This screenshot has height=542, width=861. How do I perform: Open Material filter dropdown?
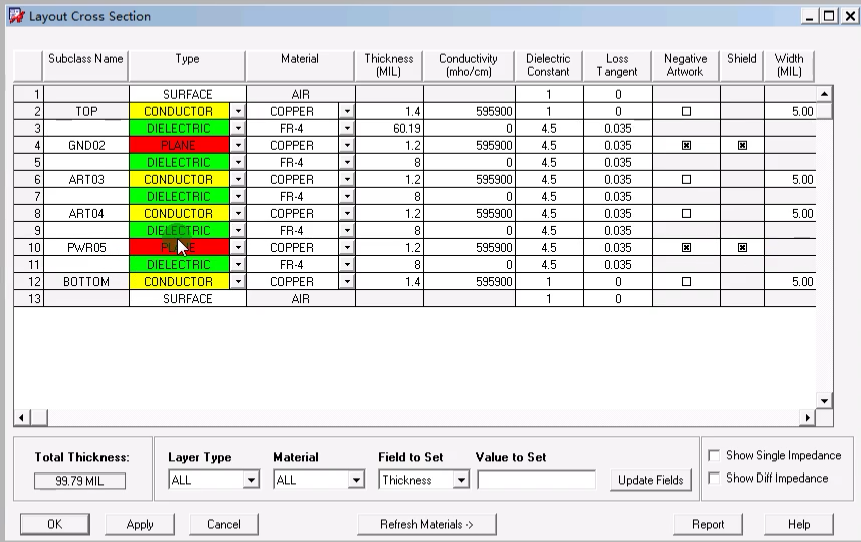pyautogui.click(x=356, y=481)
